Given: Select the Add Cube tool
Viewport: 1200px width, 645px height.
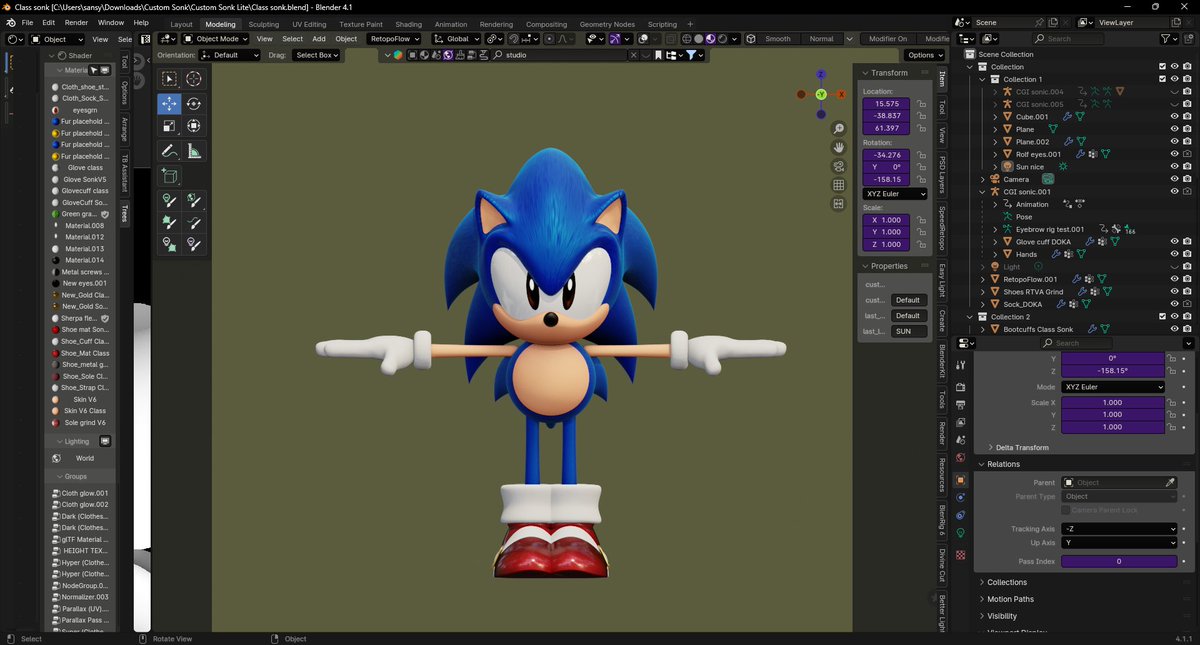Looking at the screenshot, I should tap(169, 176).
